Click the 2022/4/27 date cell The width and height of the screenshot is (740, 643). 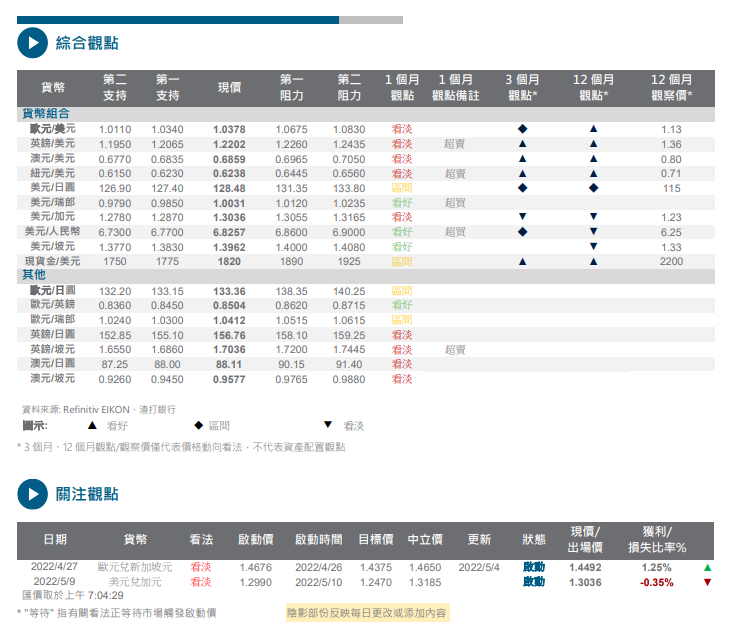coord(54,567)
